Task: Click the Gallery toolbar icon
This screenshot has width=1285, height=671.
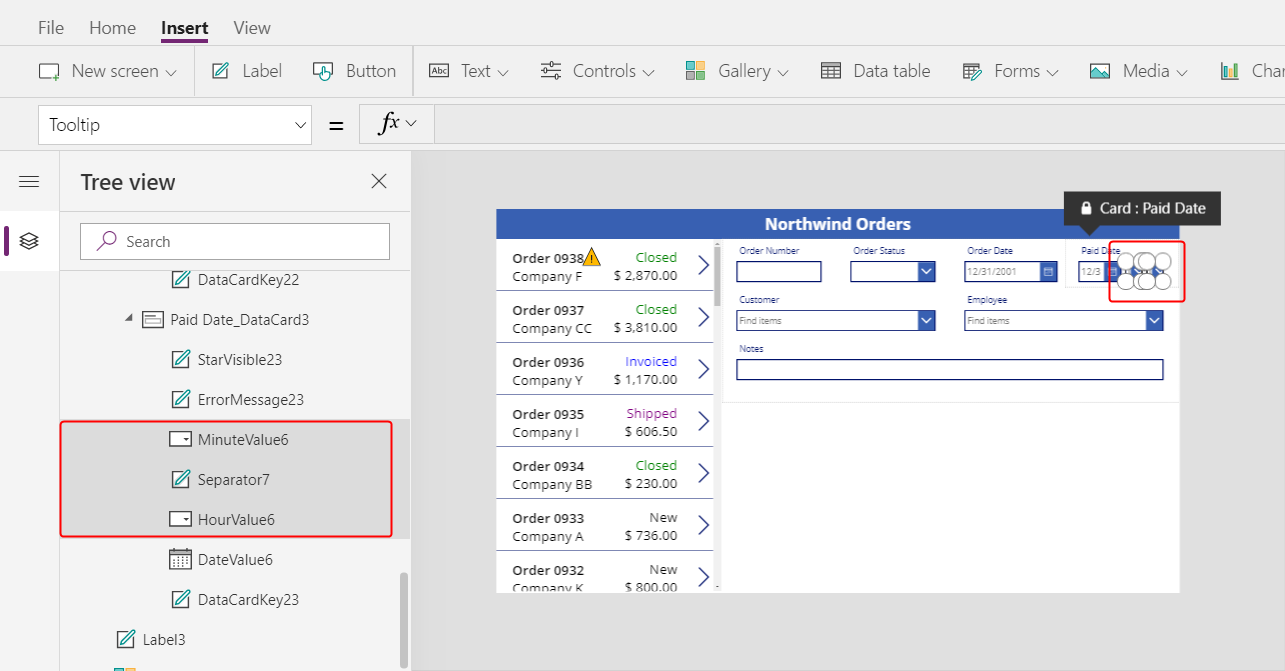Action: (695, 70)
